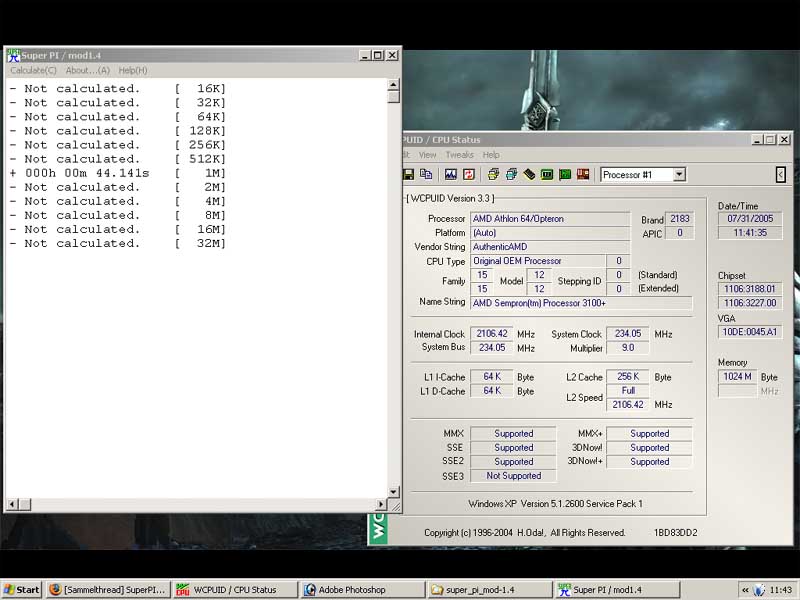This screenshot has width=800, height=600.
Task: Open About...(A) menu in Super PI
Action: pos(87,70)
